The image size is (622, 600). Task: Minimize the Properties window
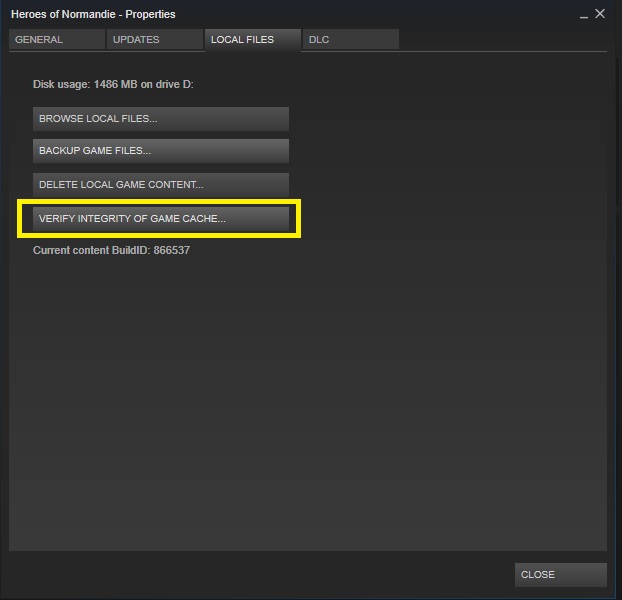tap(584, 14)
